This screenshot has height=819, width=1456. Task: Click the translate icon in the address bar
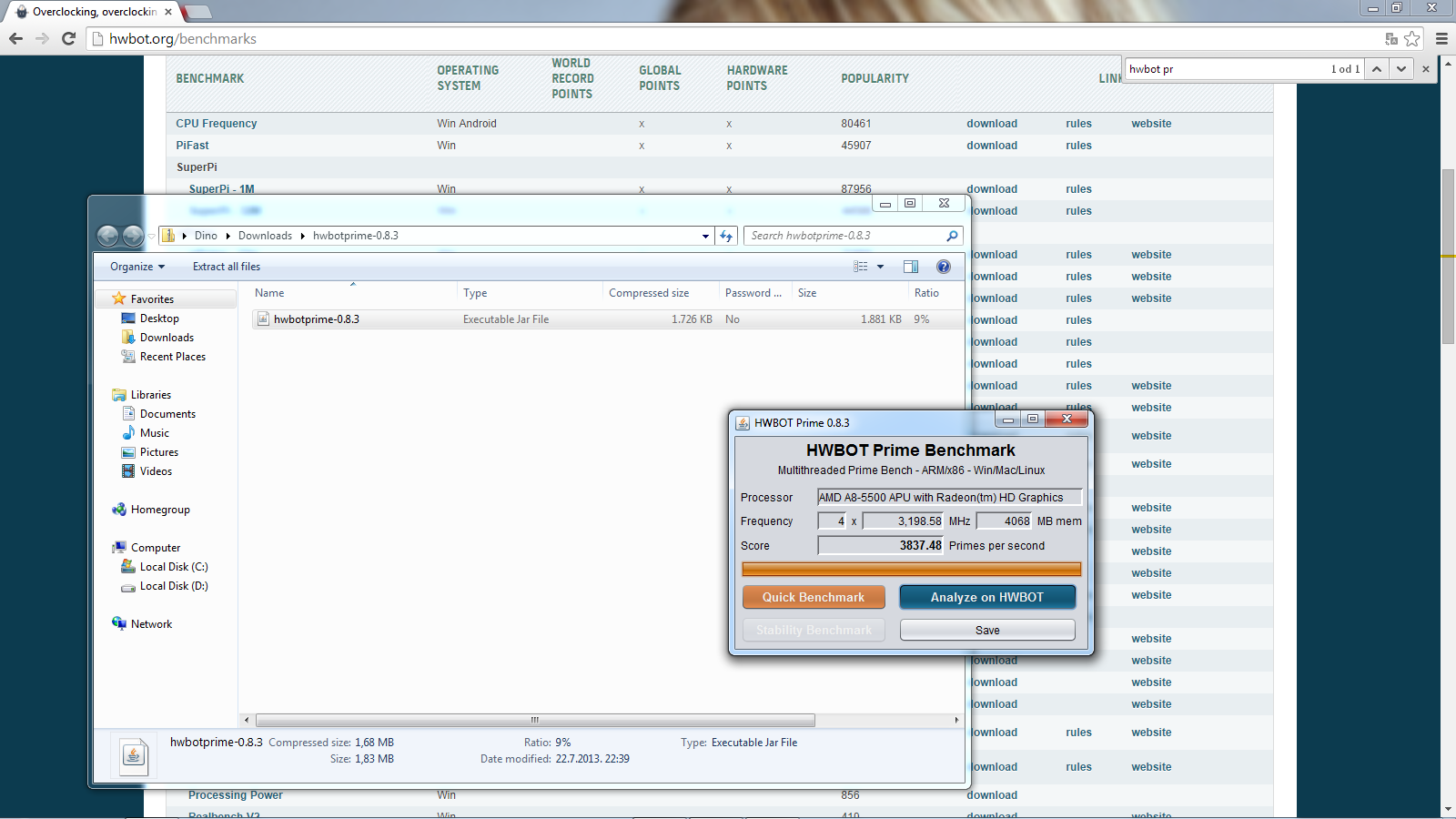(x=1391, y=38)
